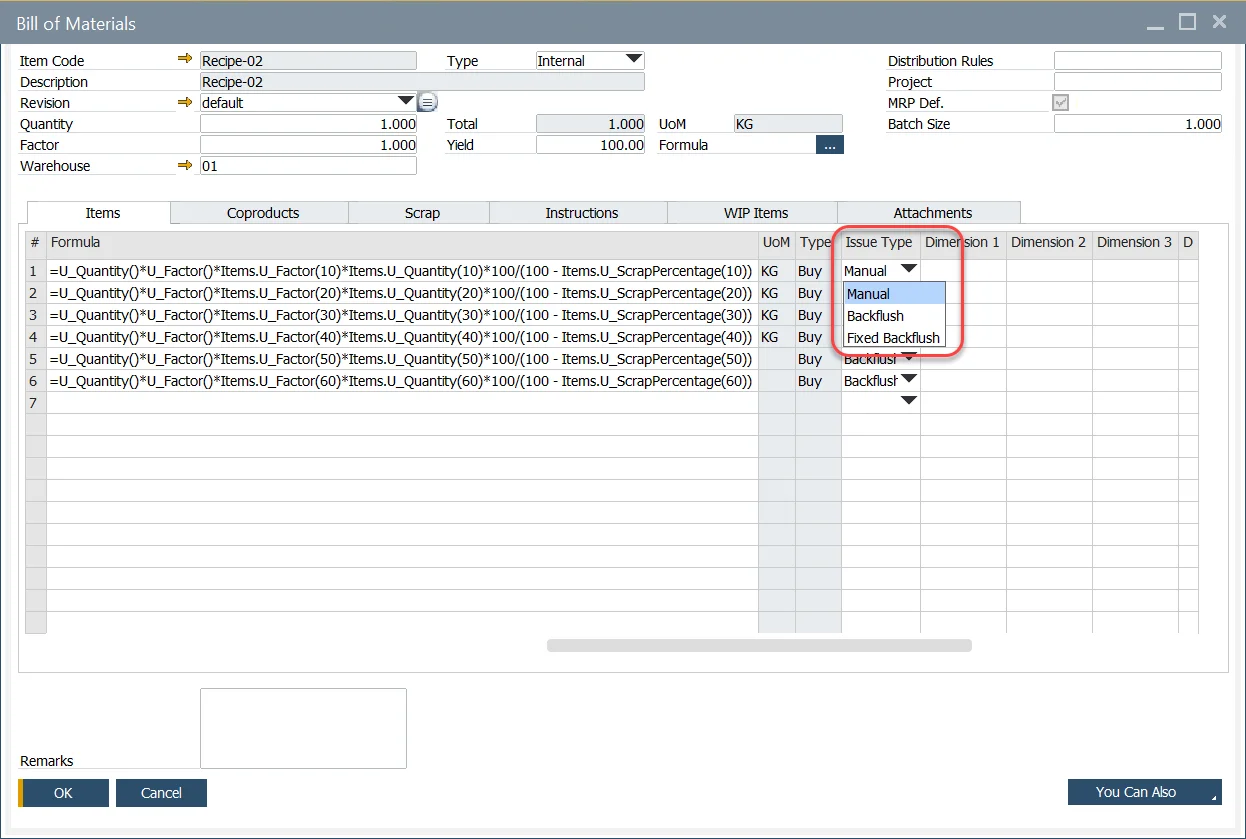
Task: Open the WIP Items tab
Action: tap(755, 213)
